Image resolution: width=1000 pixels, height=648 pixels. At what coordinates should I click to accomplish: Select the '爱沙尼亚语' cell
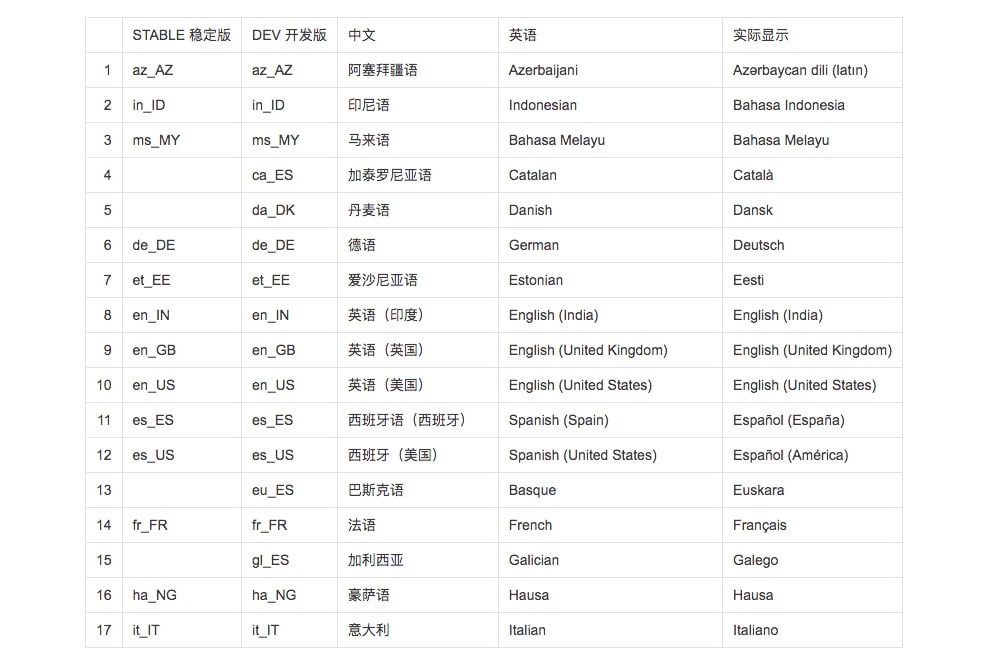pos(418,281)
